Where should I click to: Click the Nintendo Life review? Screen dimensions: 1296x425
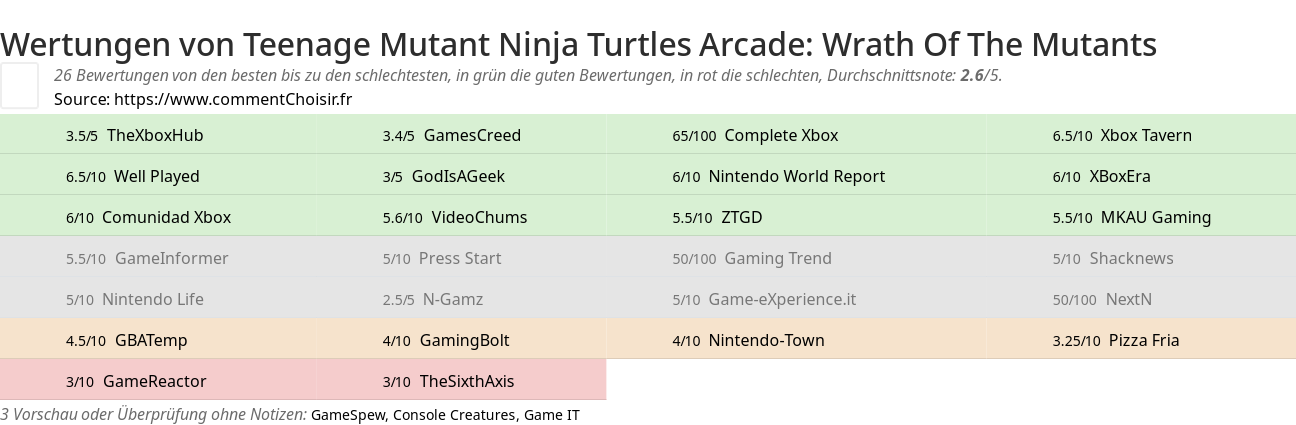point(152,299)
